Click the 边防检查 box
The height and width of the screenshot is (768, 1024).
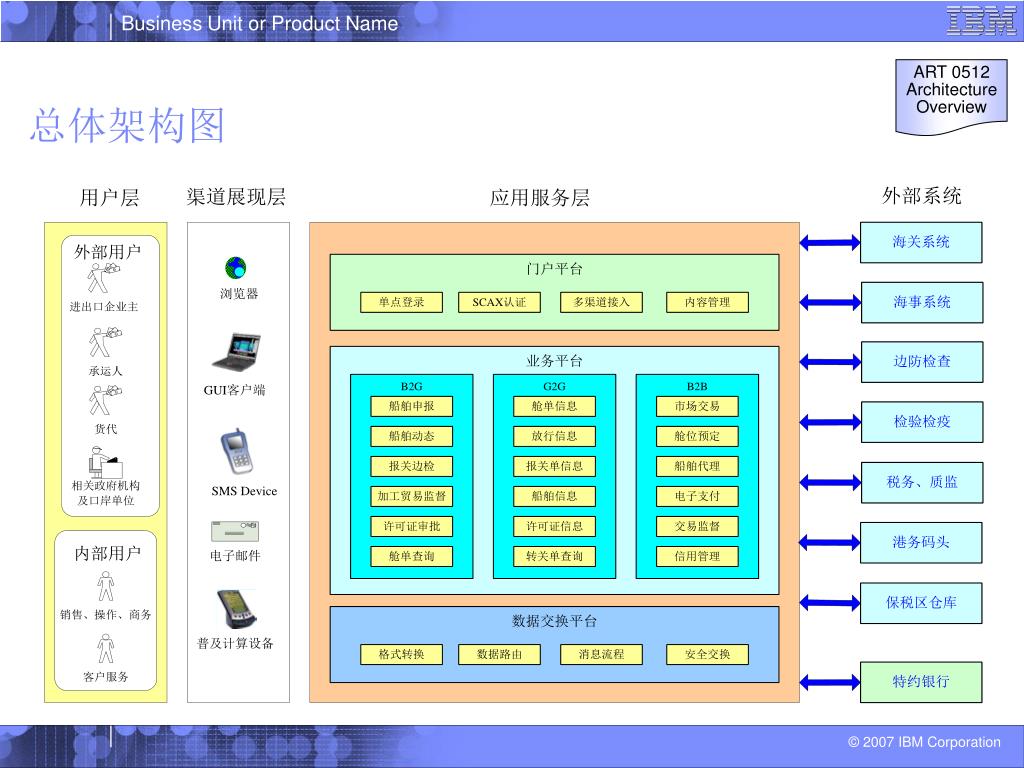(x=922, y=362)
